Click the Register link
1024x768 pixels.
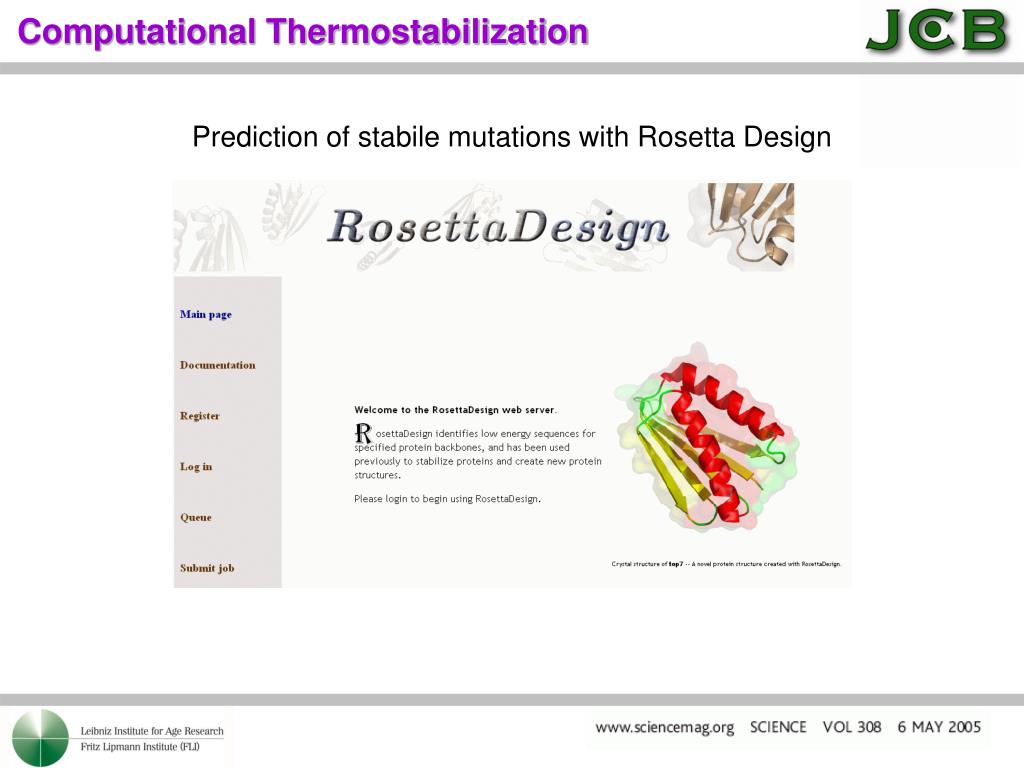click(x=200, y=416)
